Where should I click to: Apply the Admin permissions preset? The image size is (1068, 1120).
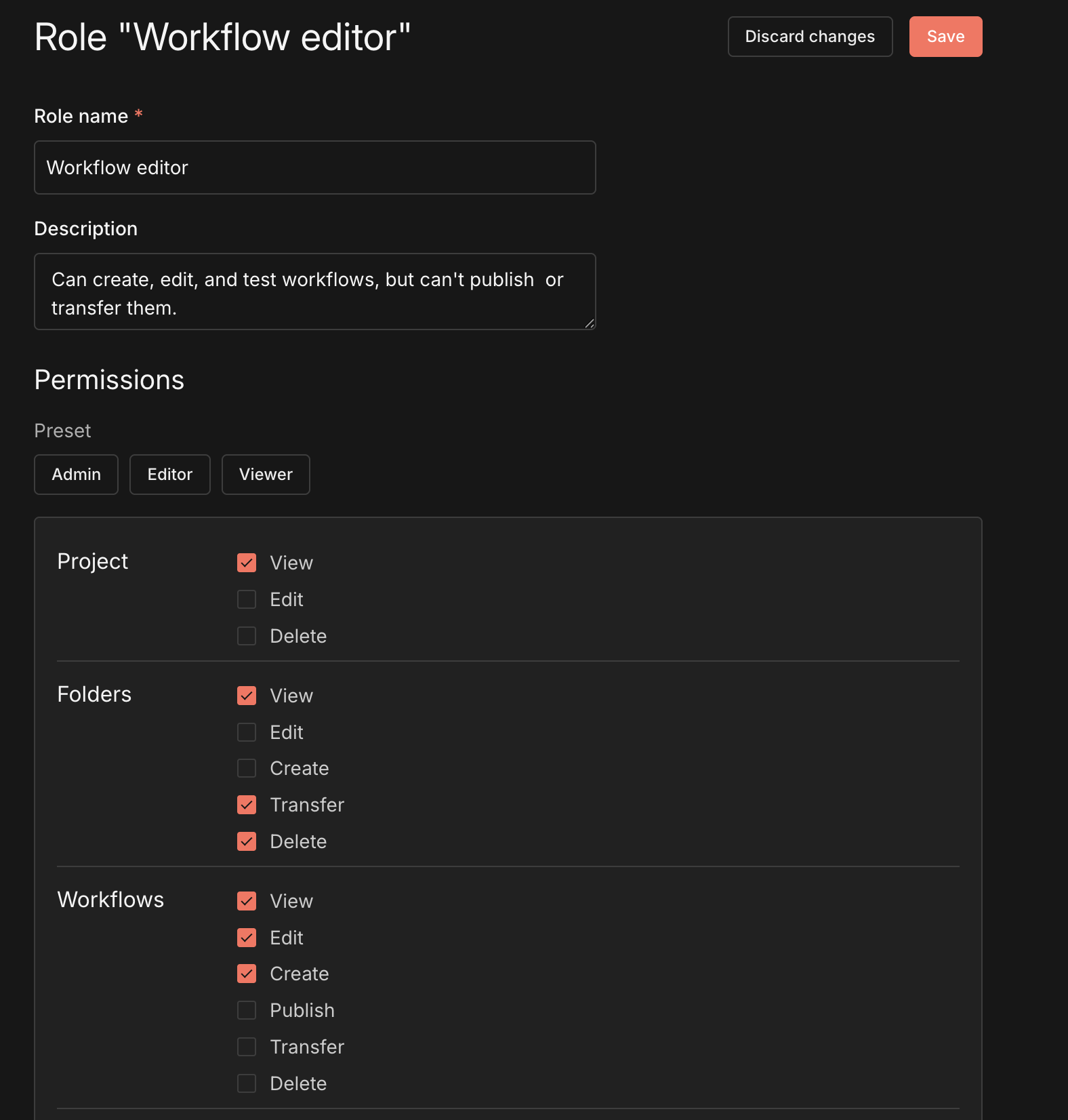tap(76, 475)
